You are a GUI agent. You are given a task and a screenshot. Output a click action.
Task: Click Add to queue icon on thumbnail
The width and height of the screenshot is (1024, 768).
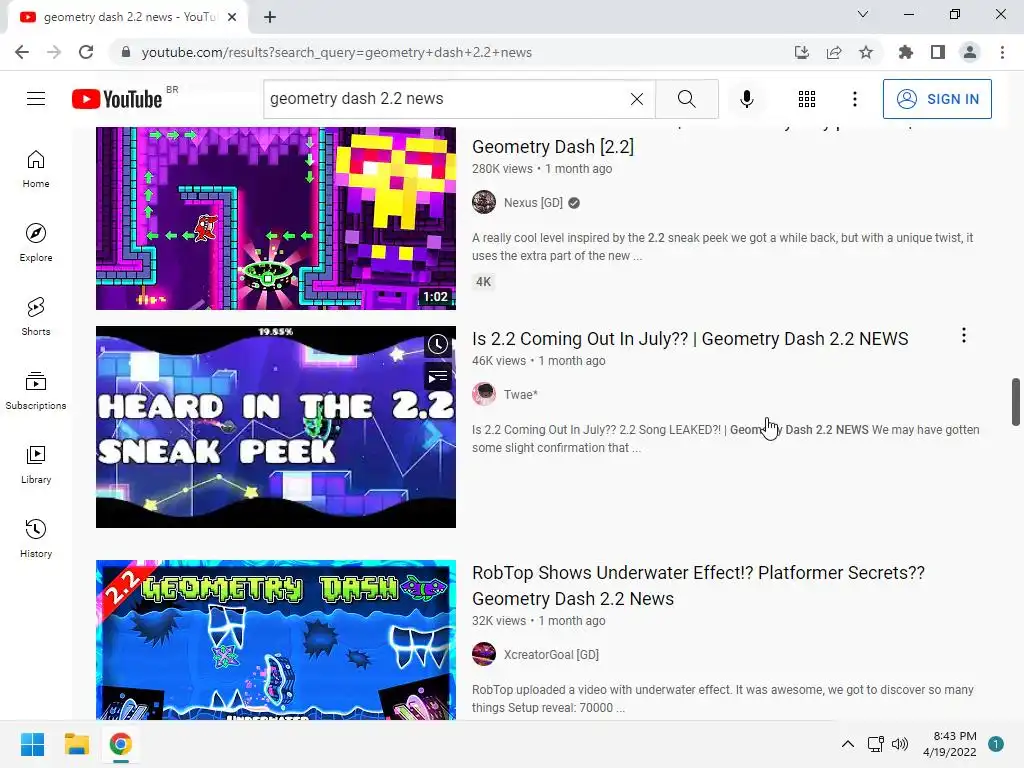coord(438,377)
